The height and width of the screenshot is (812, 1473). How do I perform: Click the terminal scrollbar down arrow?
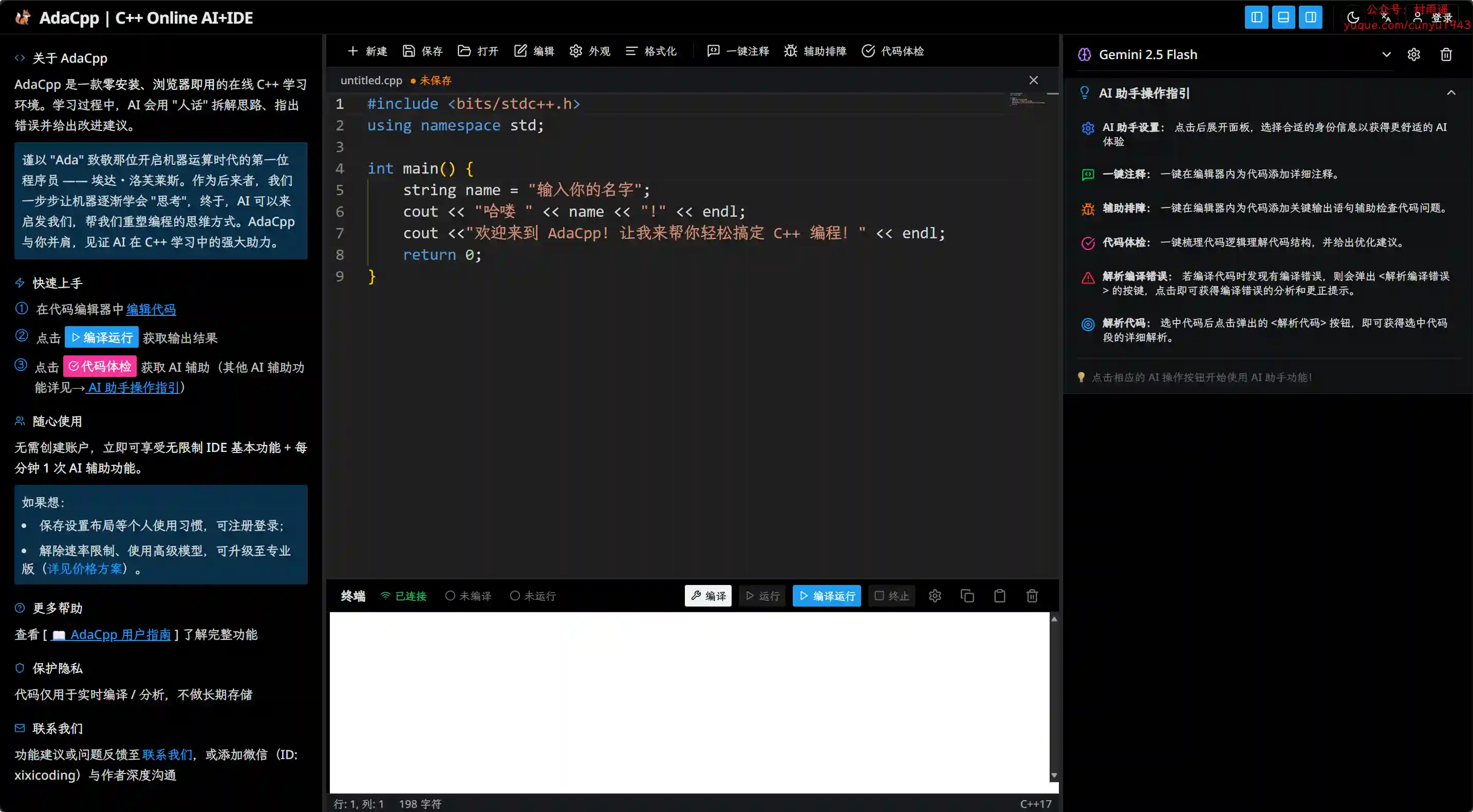1054,776
